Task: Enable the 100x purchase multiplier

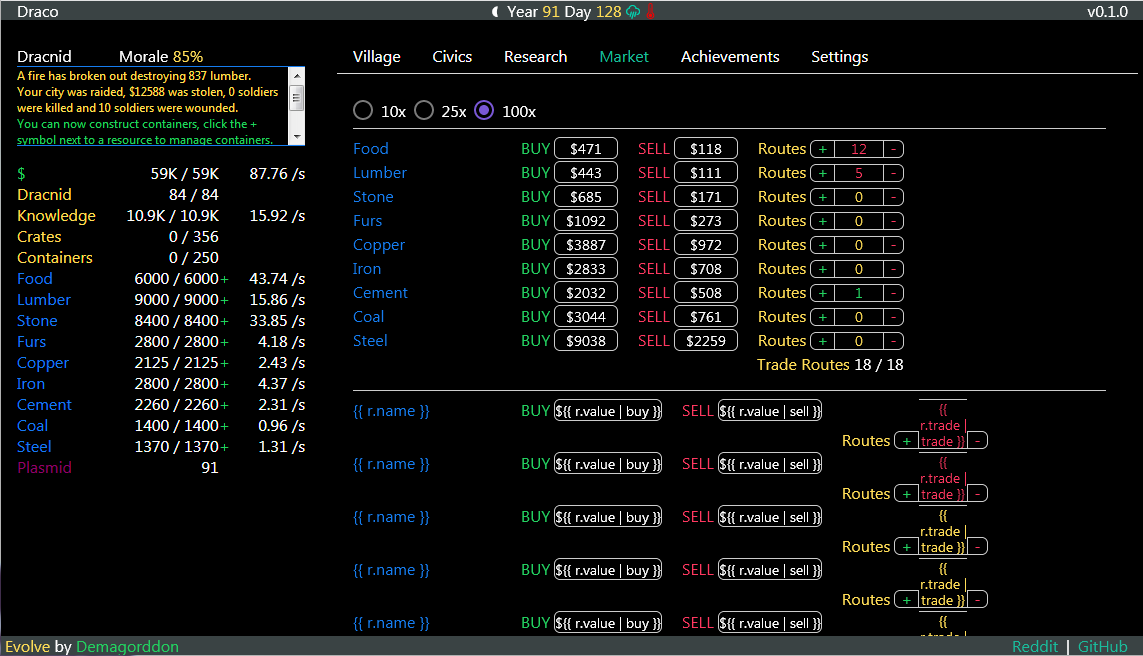Action: point(484,110)
